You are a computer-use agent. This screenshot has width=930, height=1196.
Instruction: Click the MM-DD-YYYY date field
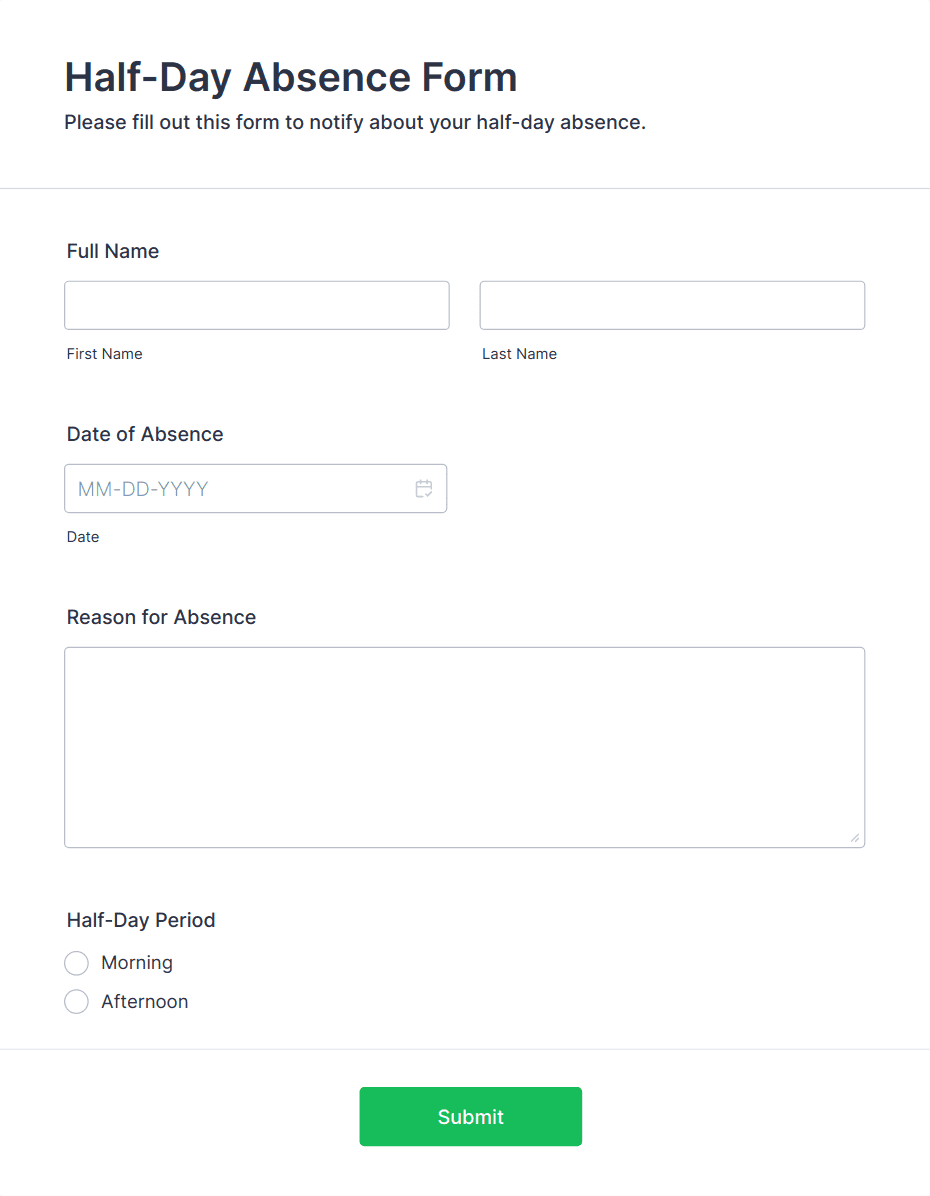(256, 488)
